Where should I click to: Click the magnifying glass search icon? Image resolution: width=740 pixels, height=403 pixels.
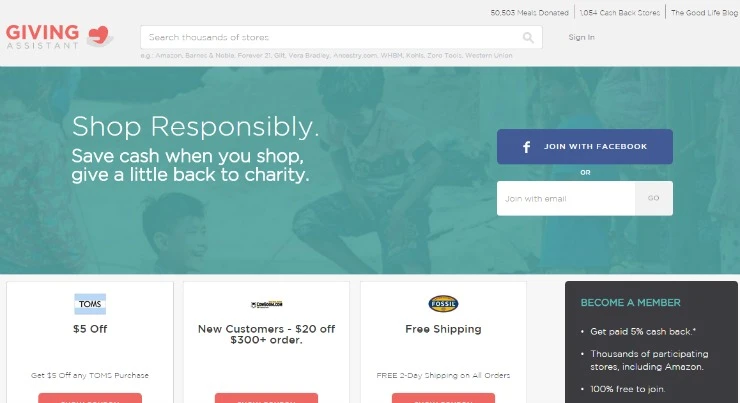coord(528,38)
